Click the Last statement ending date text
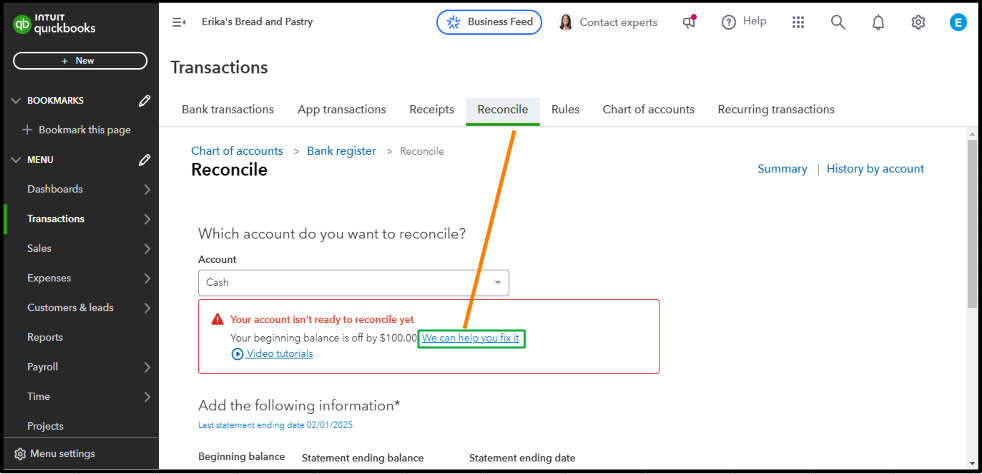This screenshot has height=474, width=982. tap(276, 425)
